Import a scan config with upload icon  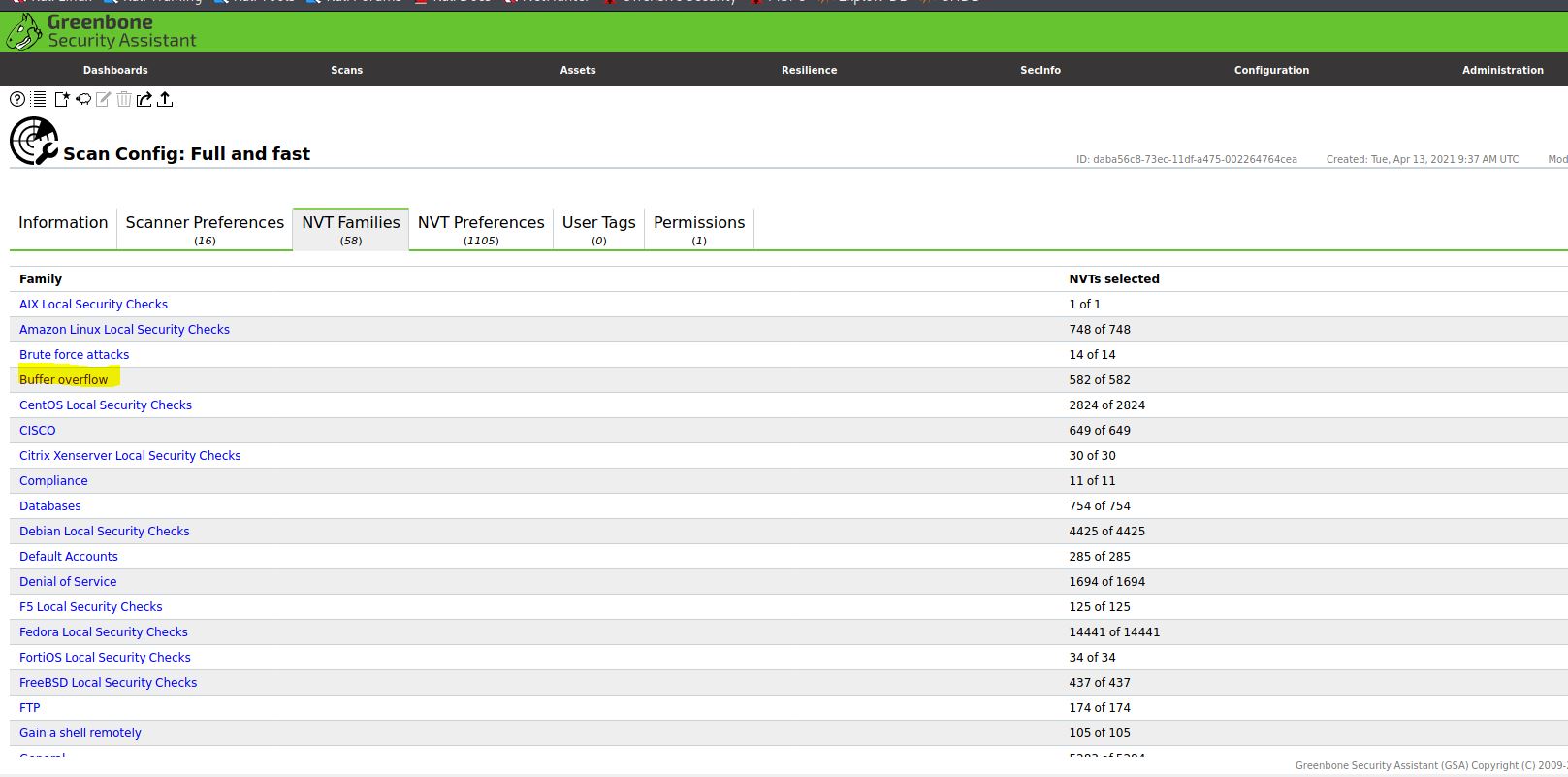click(x=165, y=99)
